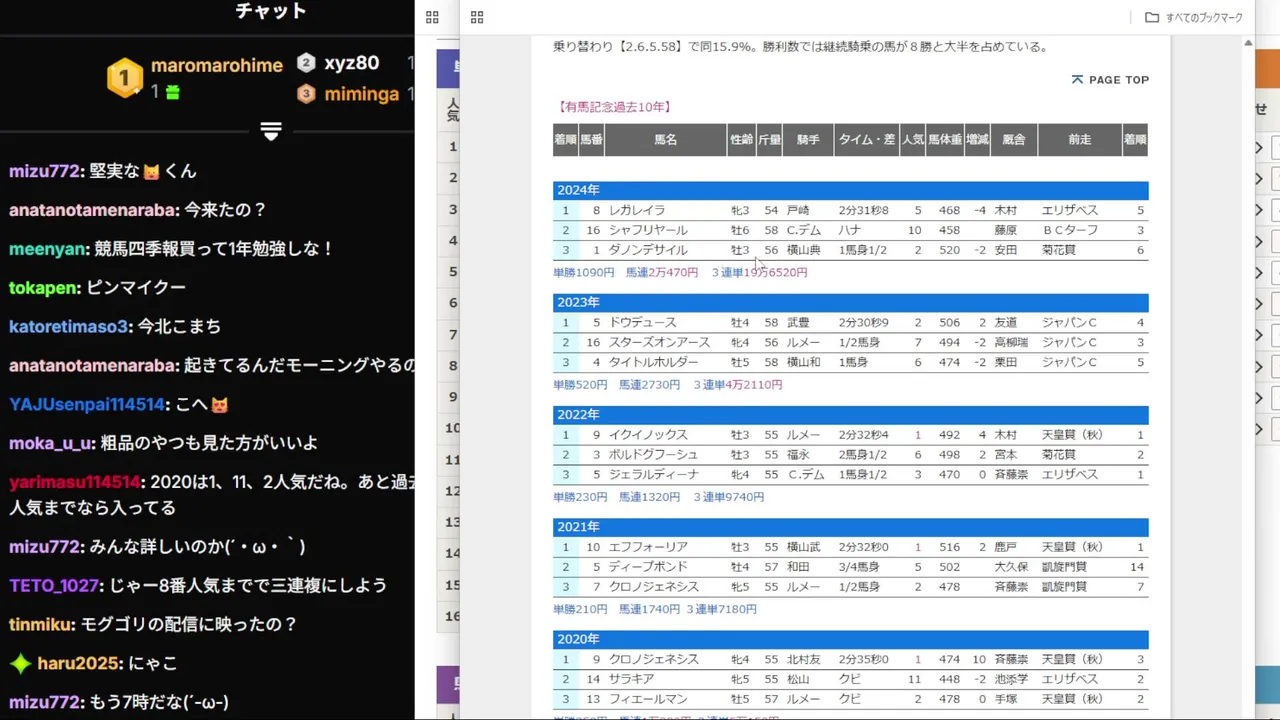This screenshot has width=1280, height=720.
Task: Click the チャット panel title
Action: point(270,11)
